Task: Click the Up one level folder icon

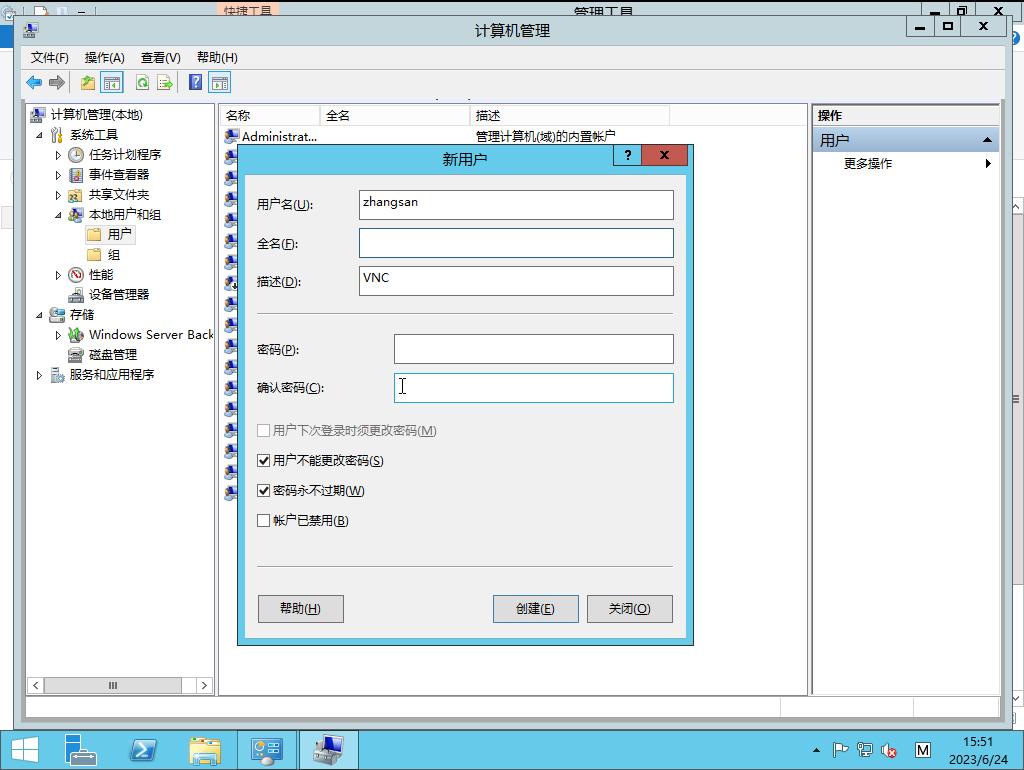Action: (x=88, y=83)
